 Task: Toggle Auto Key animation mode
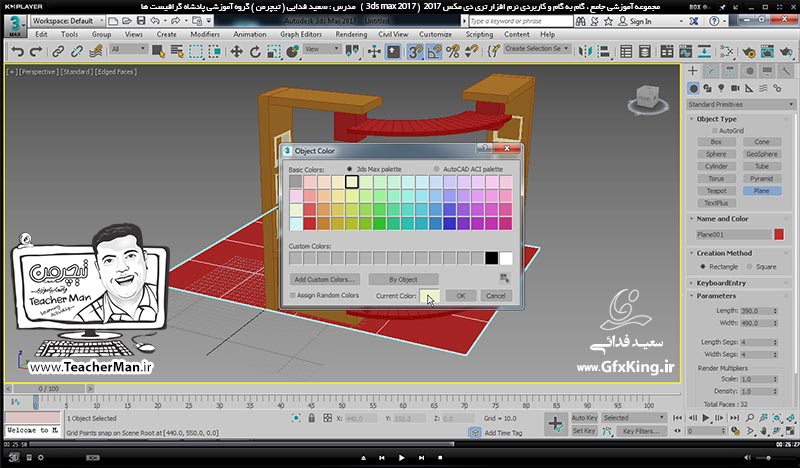[584, 417]
